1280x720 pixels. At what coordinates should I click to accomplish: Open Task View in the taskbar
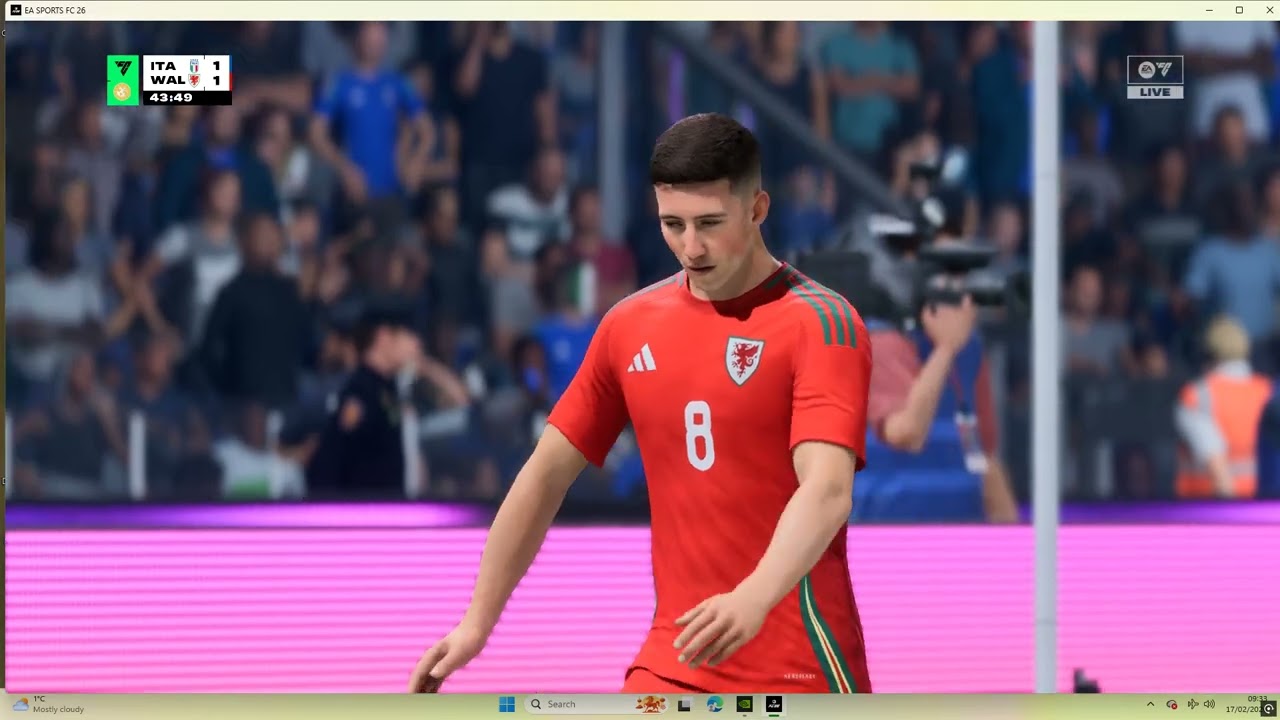point(684,704)
